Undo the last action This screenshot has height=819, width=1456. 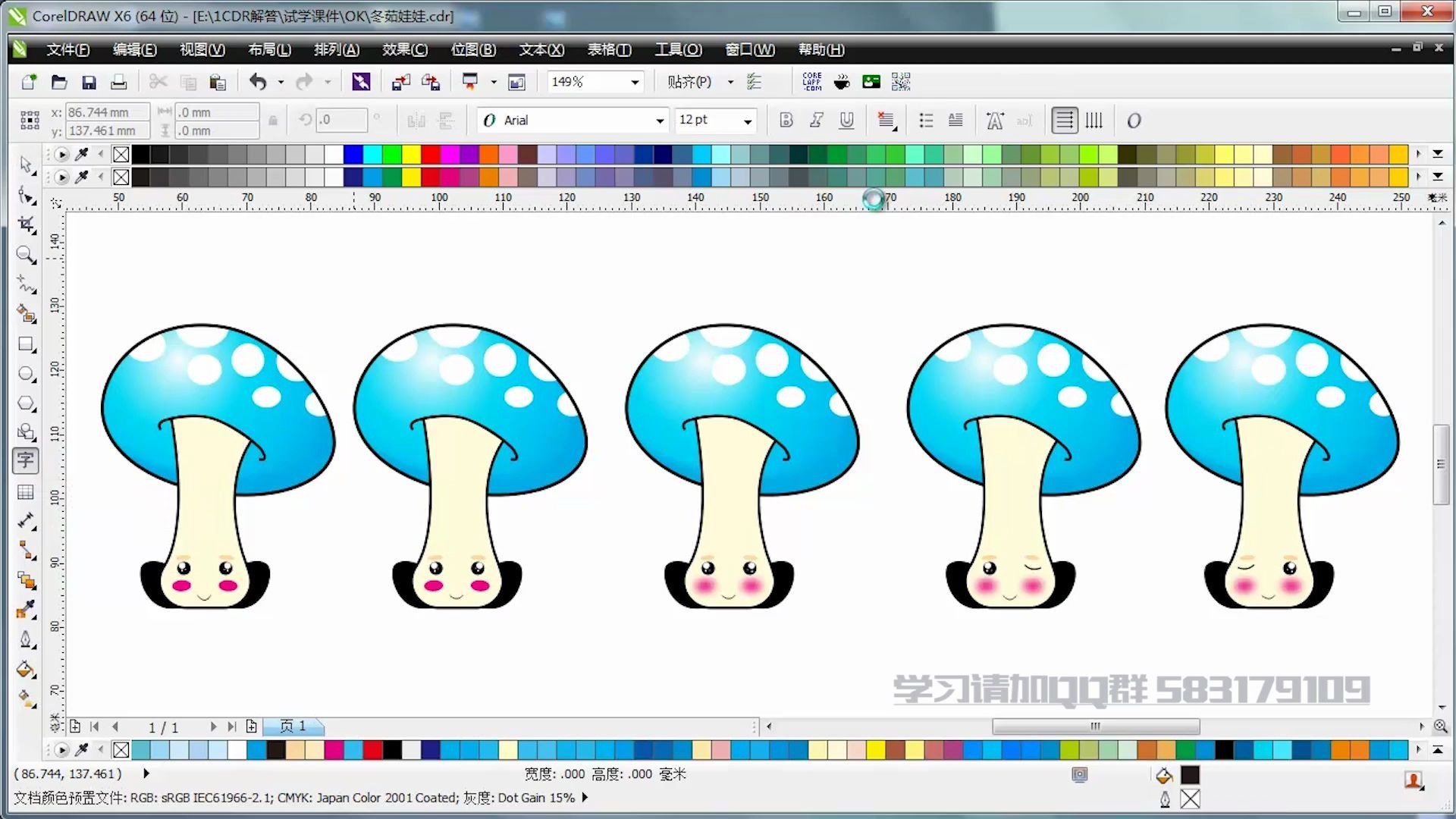[258, 81]
